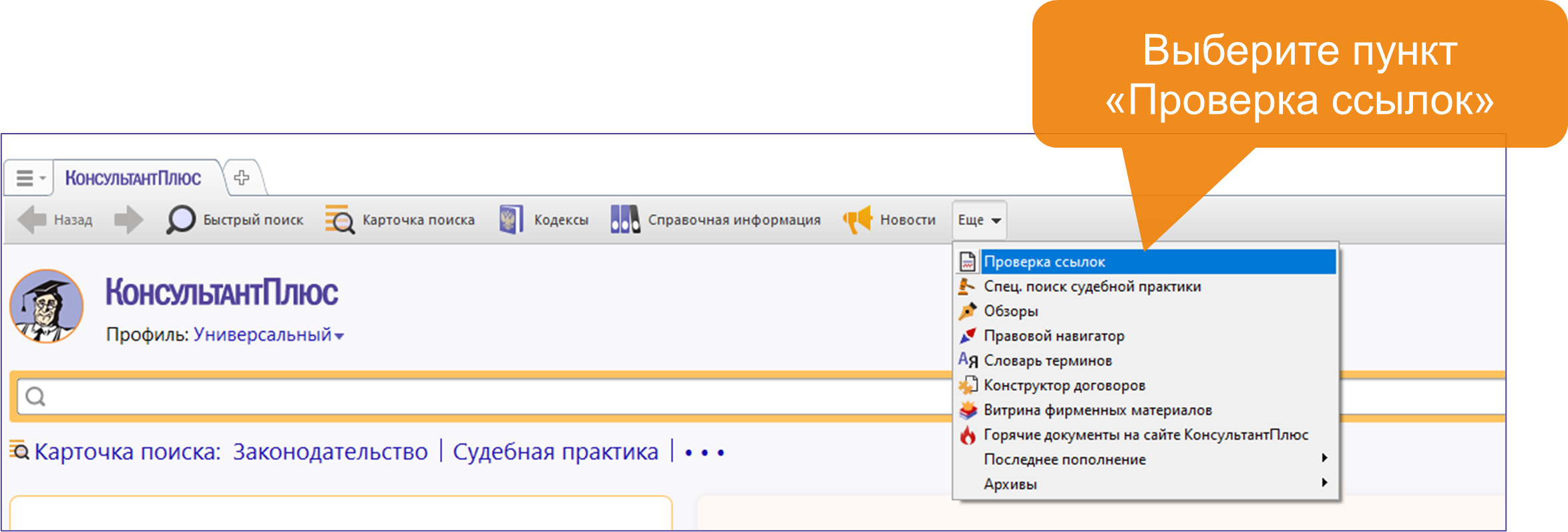Screen dimensions: 1568x532
Task: Click the Back arrow icon (Назад)
Action: pyautogui.click(x=31, y=220)
